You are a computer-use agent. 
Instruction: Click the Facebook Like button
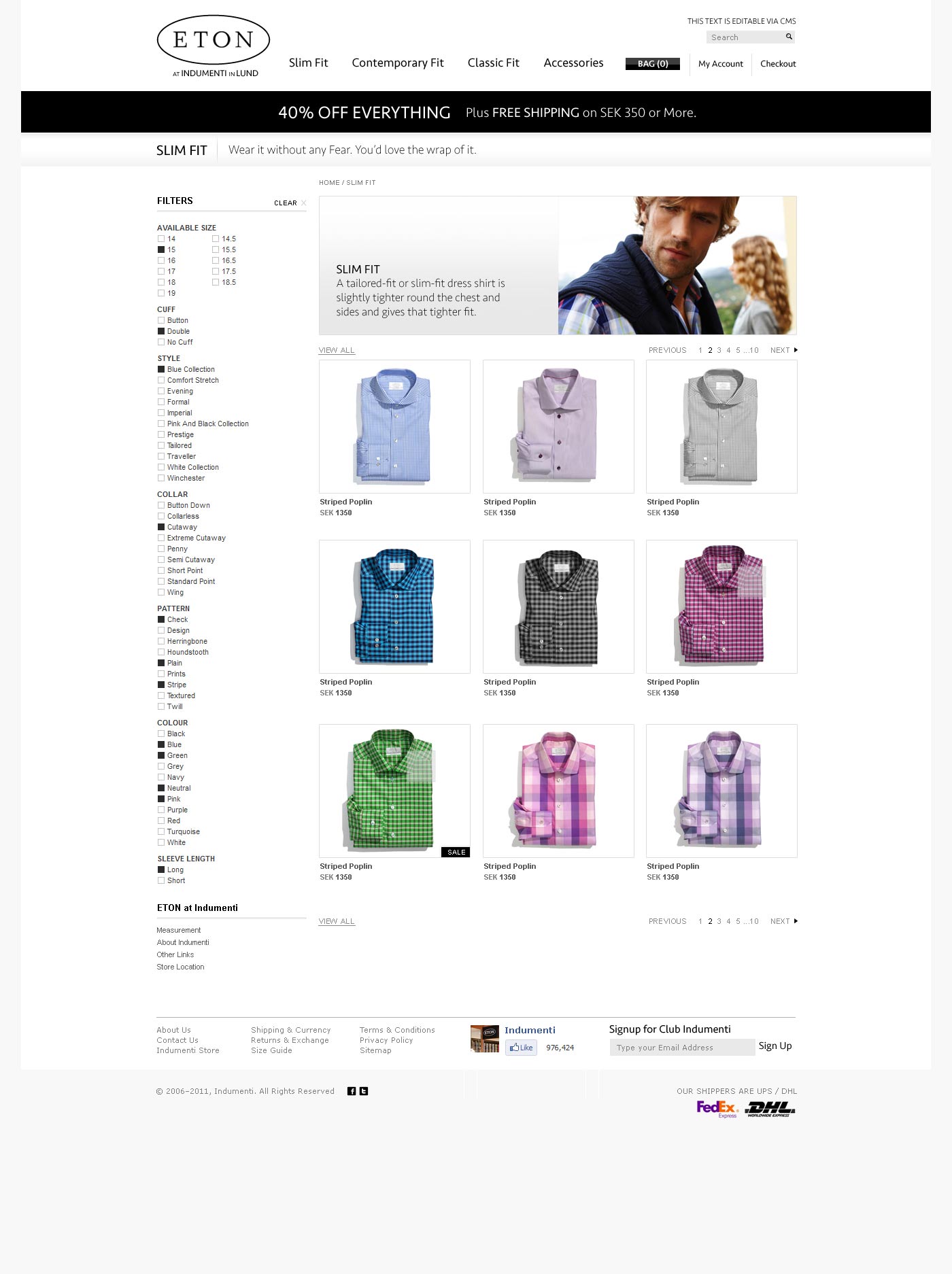(521, 1048)
